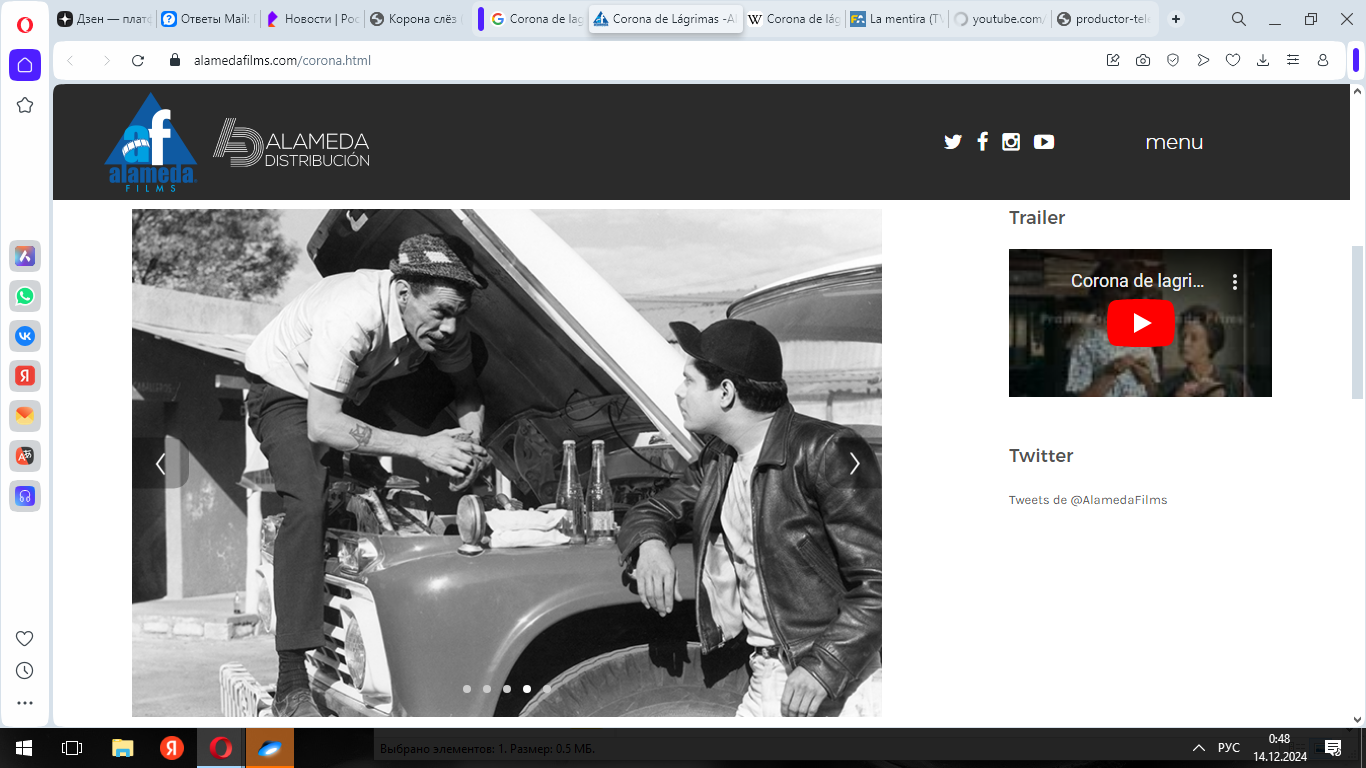This screenshot has height=768, width=1366.
Task: Open VK messenger in the sidebar
Action: coord(25,336)
